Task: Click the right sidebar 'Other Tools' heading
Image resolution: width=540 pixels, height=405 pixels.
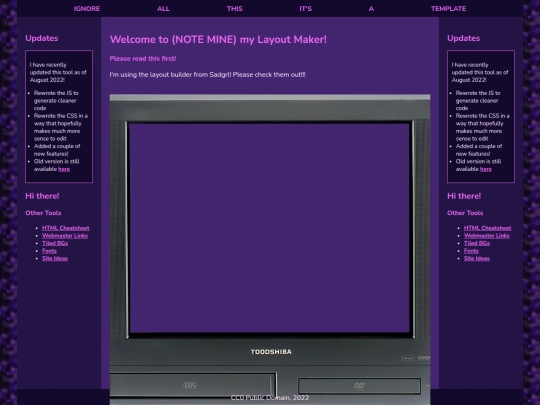Action: pyautogui.click(x=465, y=213)
